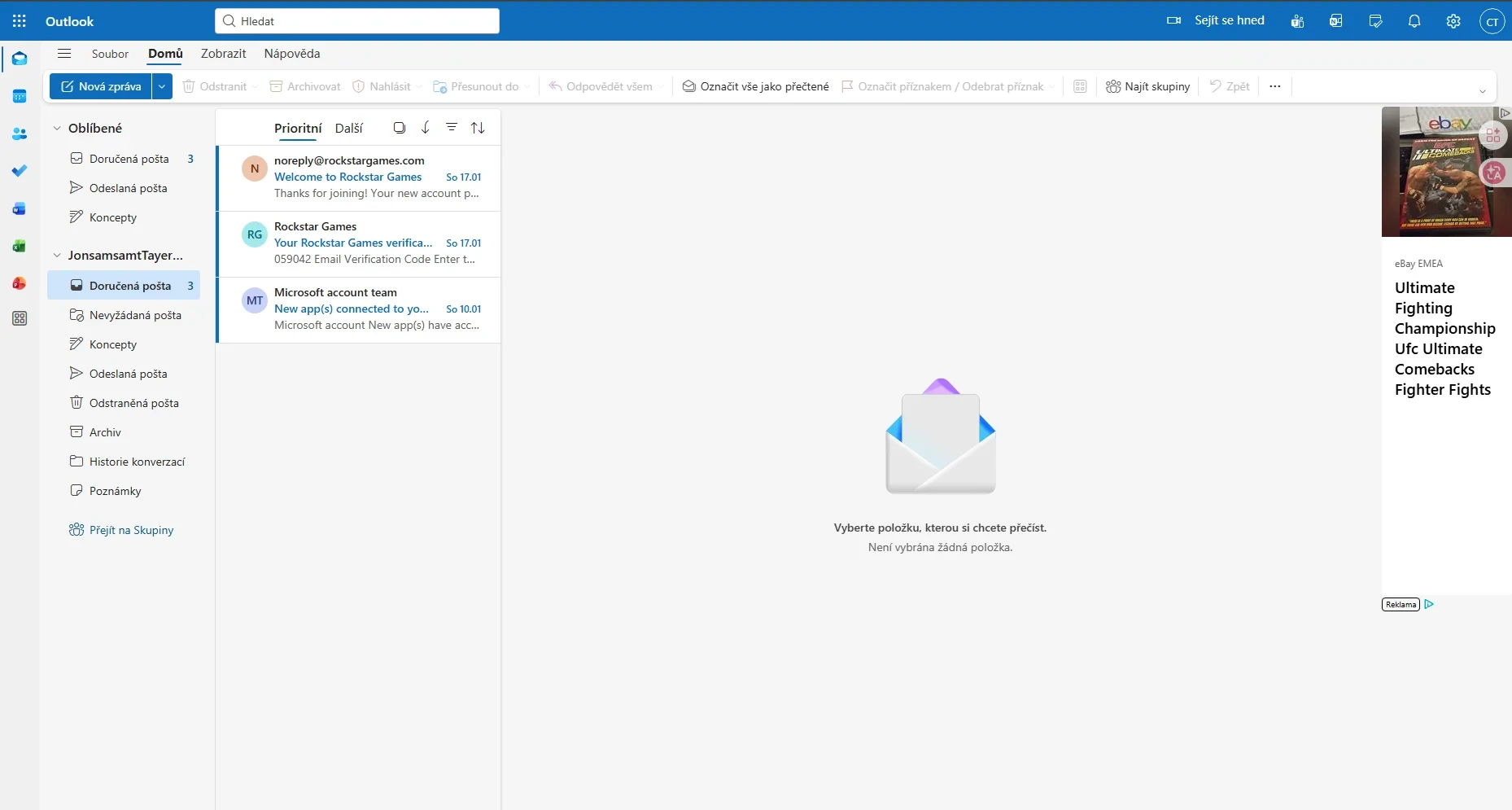Open Settings gear icon
This screenshot has height=810, width=1512.
click(x=1453, y=21)
